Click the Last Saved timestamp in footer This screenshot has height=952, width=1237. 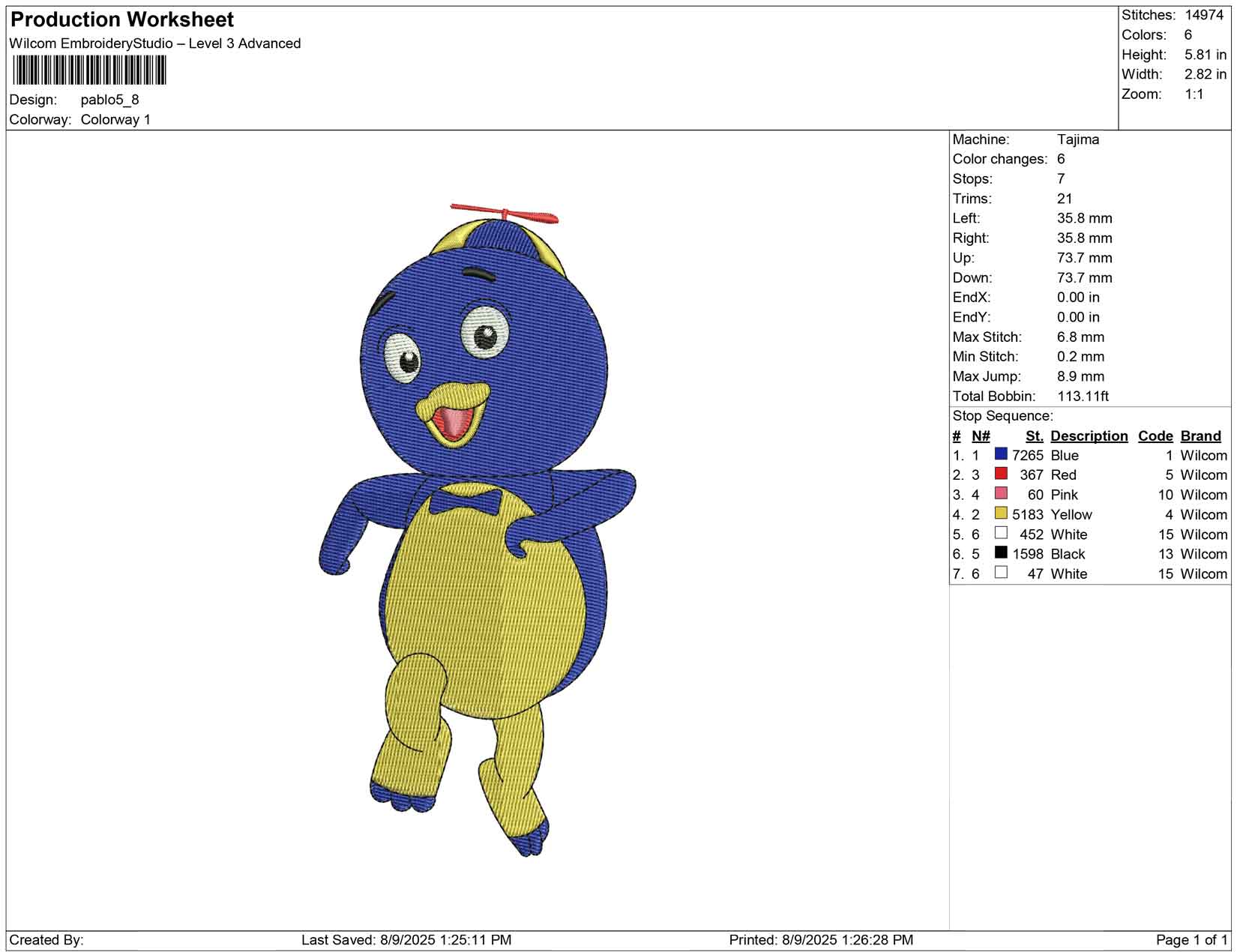pos(406,940)
